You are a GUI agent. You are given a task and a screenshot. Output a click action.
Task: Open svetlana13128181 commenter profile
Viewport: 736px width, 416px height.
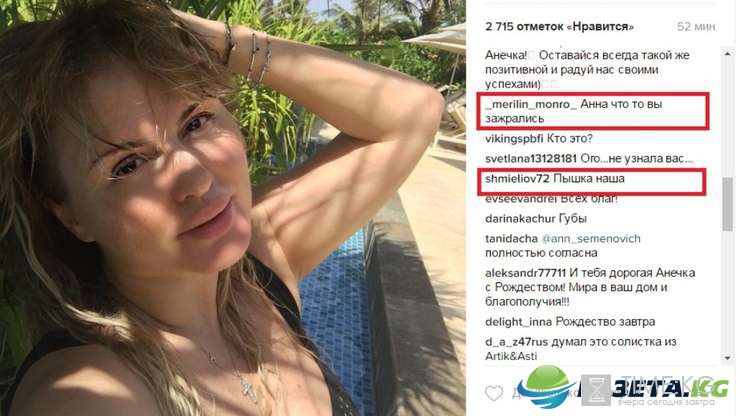531,159
